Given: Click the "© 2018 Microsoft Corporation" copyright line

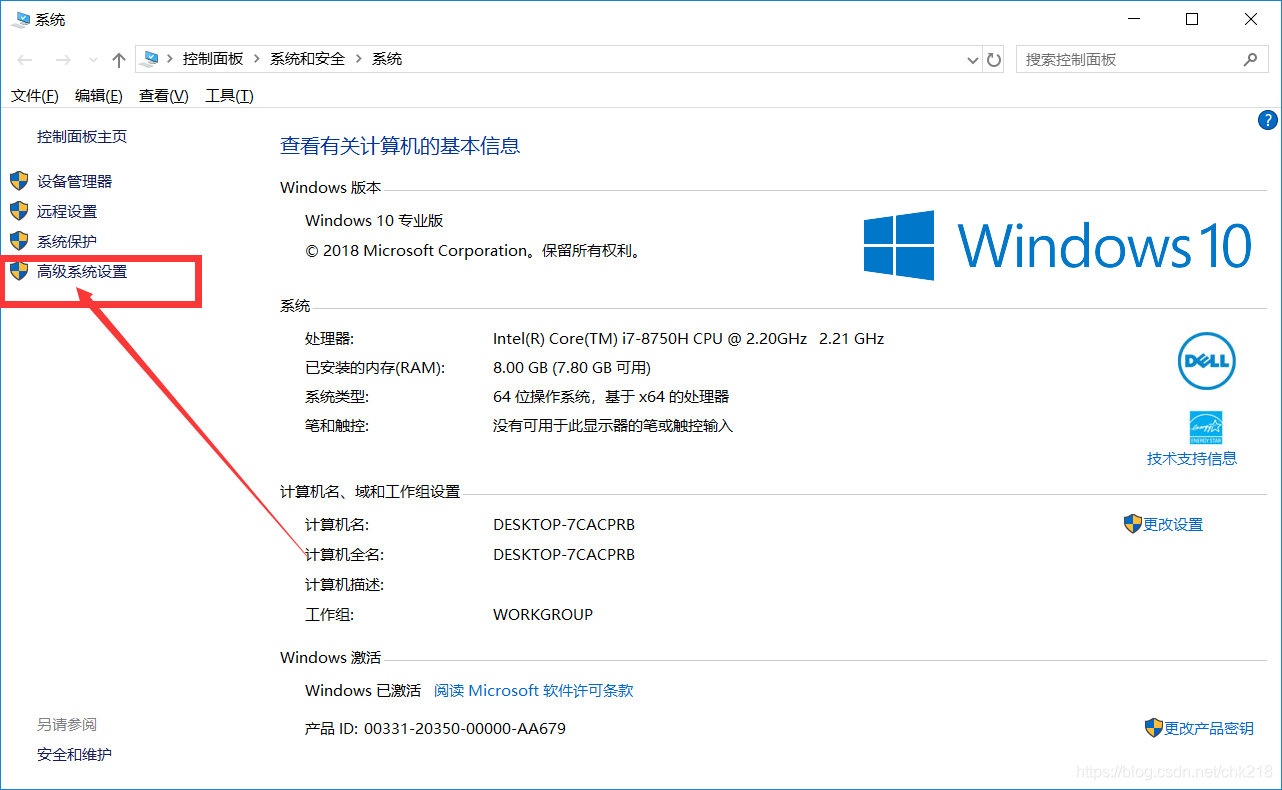Looking at the screenshot, I should [x=473, y=250].
